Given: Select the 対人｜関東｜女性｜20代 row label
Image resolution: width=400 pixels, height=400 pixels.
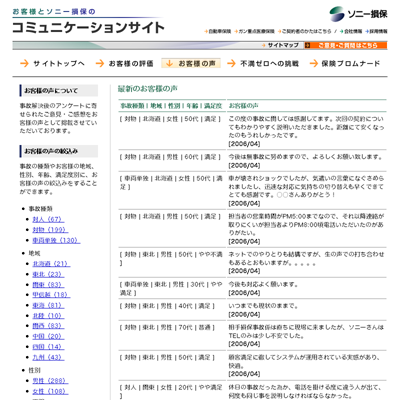Looking at the screenshot, I should pyautogui.click(x=171, y=392).
